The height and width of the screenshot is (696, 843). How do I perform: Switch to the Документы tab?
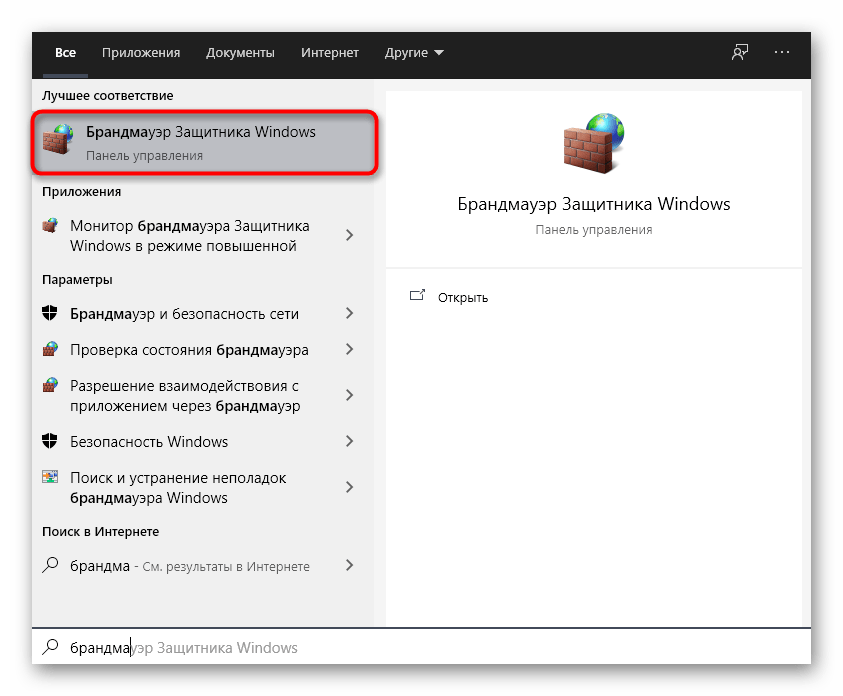(x=240, y=53)
